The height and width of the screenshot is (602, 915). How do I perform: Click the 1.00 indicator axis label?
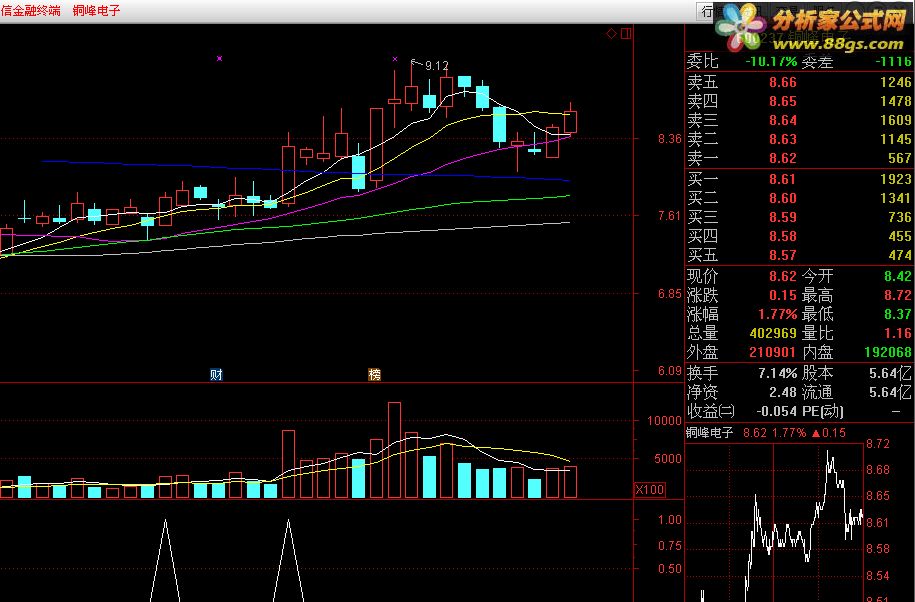click(x=670, y=520)
